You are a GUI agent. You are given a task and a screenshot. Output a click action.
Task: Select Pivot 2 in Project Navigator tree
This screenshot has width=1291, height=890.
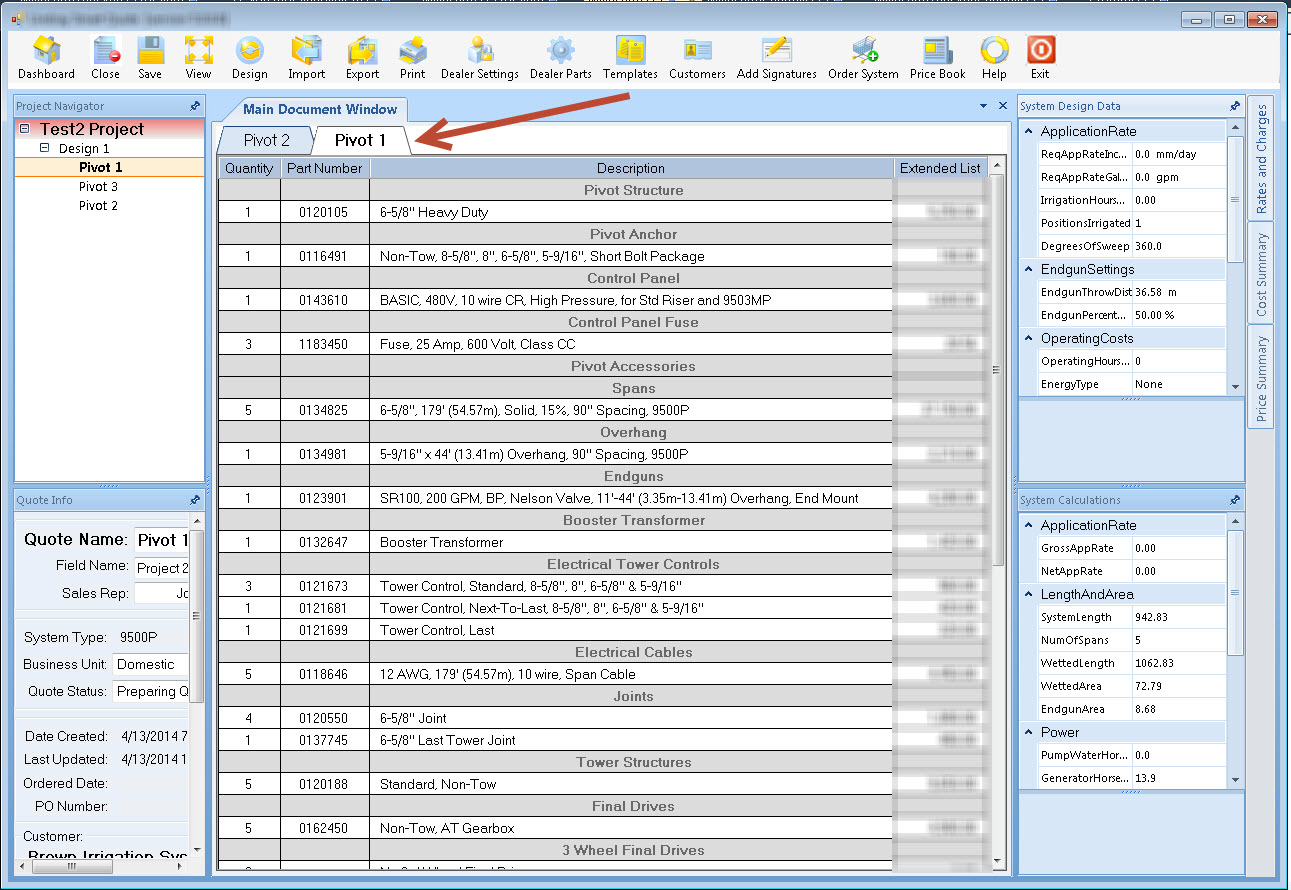tap(99, 205)
